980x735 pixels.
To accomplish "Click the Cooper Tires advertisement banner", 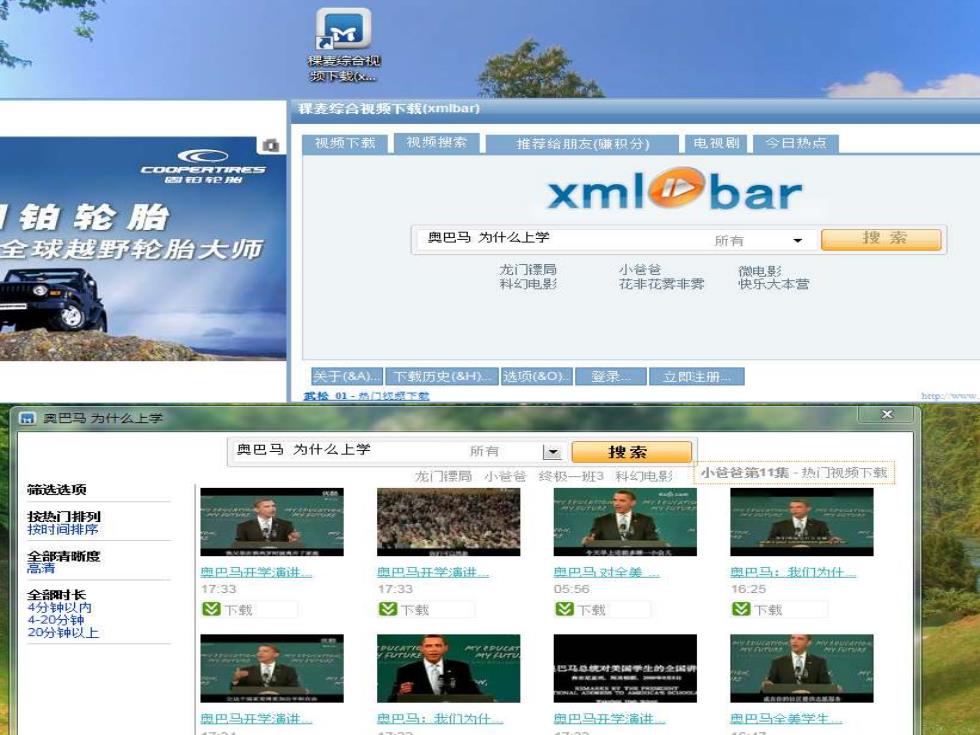I will coord(143,248).
